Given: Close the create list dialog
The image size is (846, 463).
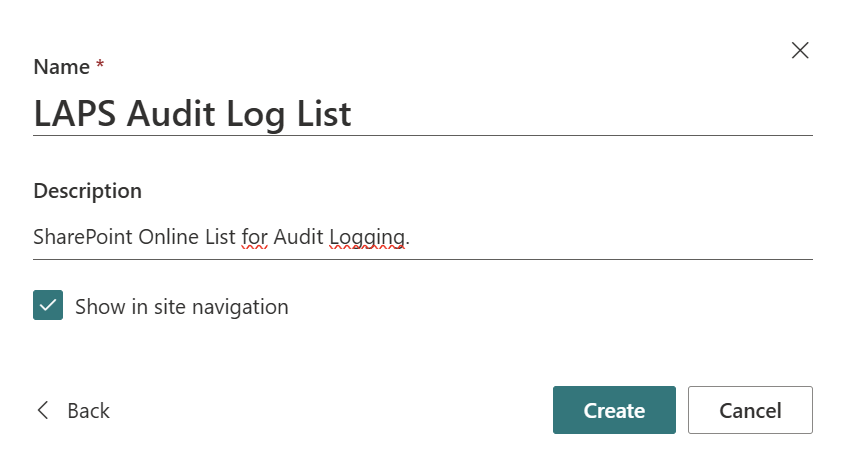Looking at the screenshot, I should [x=800, y=50].
